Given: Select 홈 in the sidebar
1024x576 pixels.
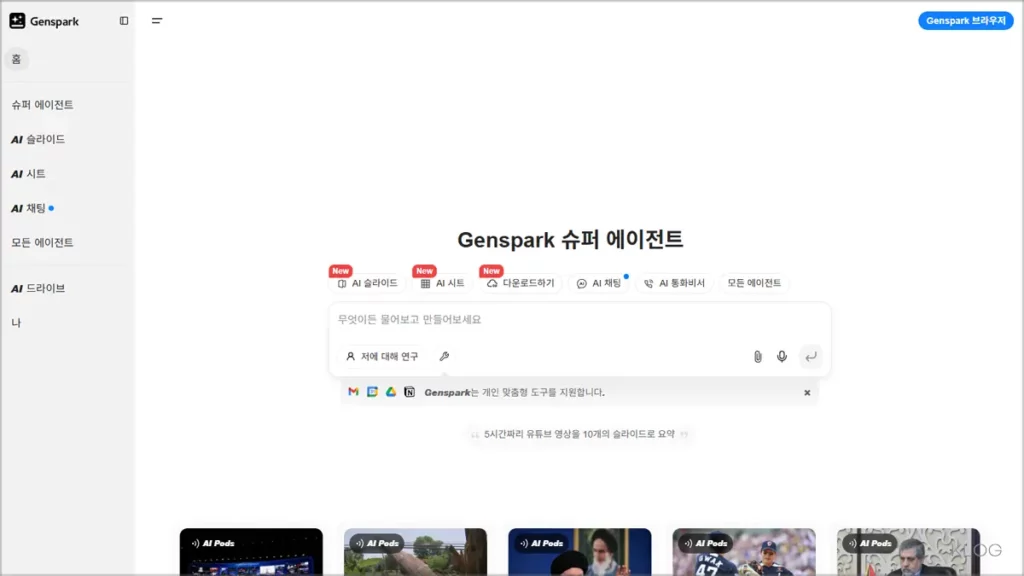Looking at the screenshot, I should pyautogui.click(x=16, y=59).
